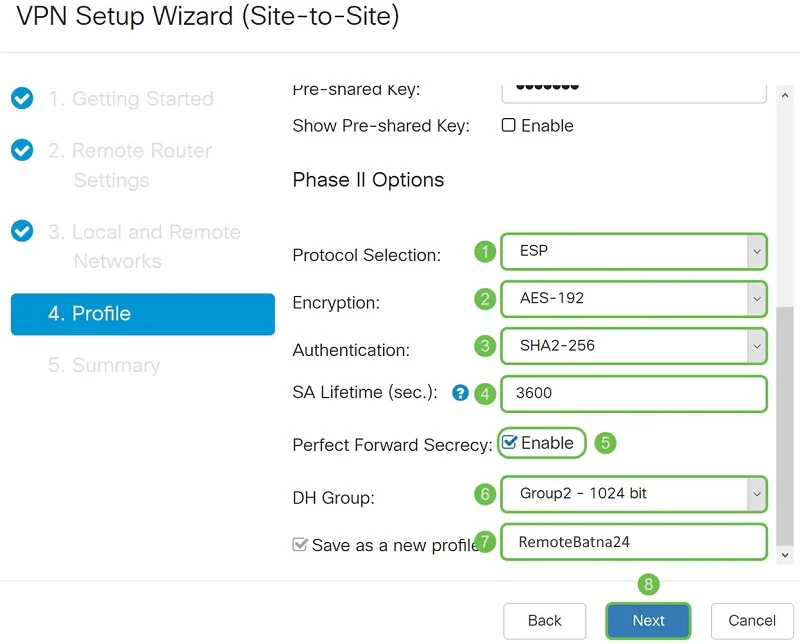Click the Next button

(x=647, y=620)
